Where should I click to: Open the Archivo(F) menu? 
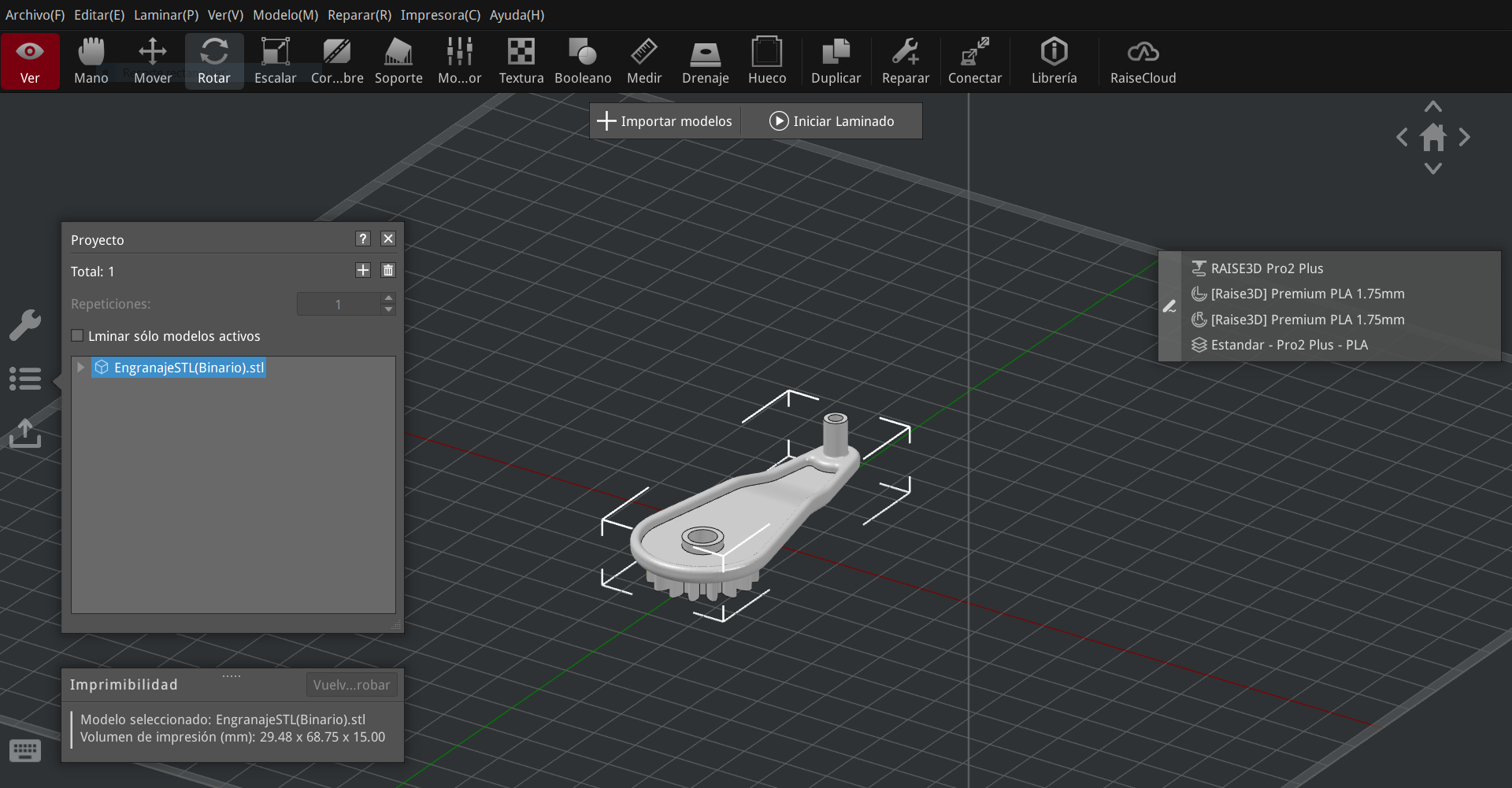point(35,15)
